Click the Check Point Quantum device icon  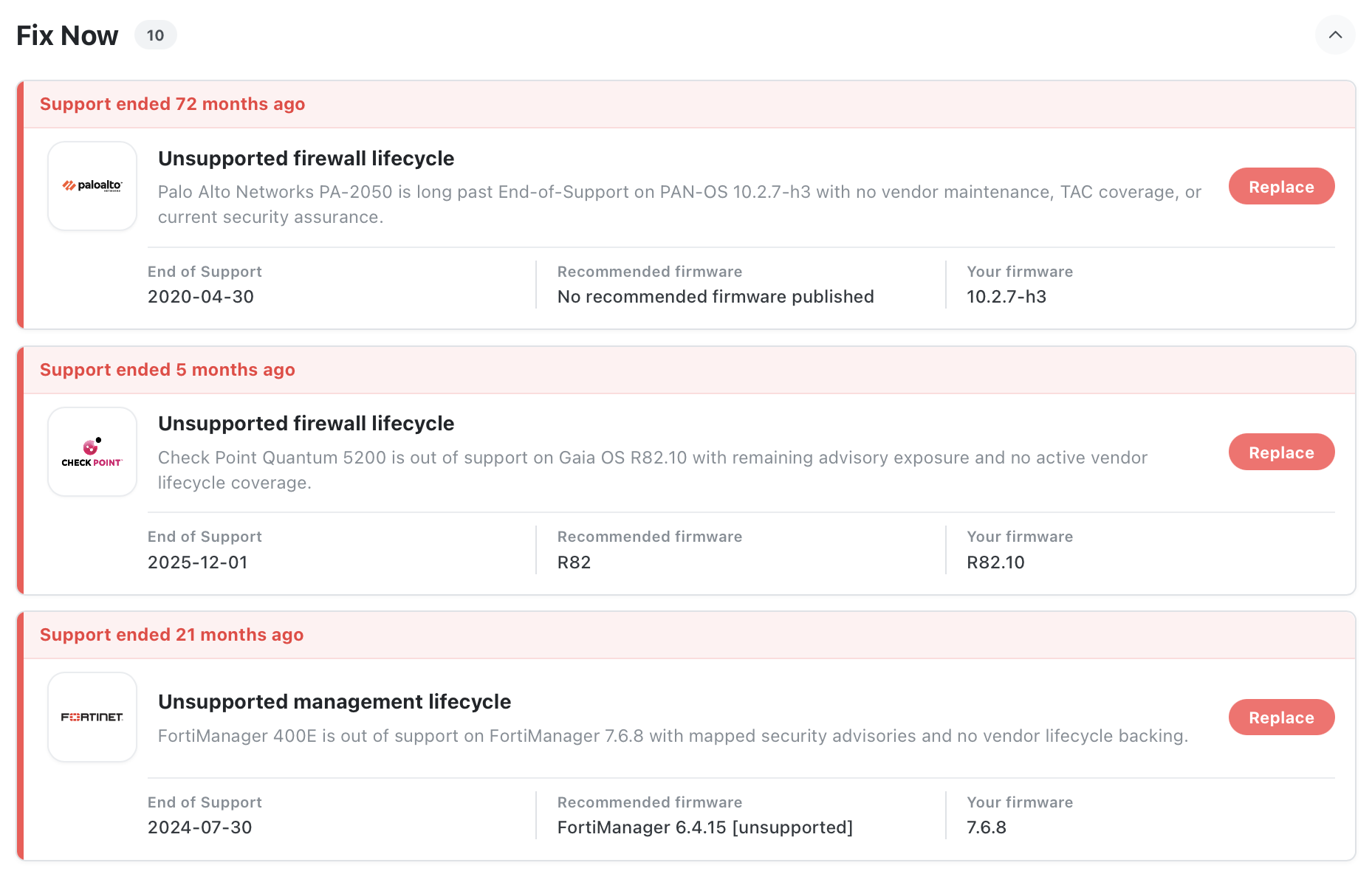click(92, 451)
